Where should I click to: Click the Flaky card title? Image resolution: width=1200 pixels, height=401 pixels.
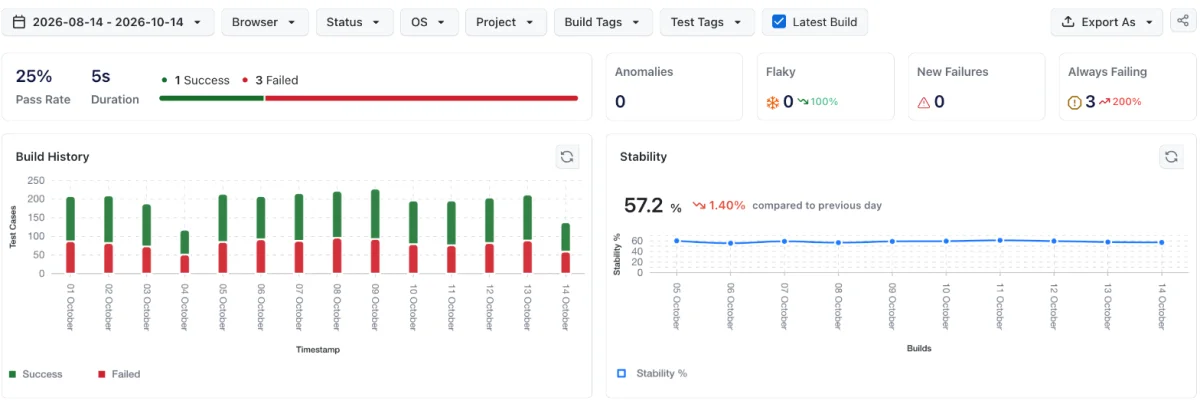coord(780,72)
